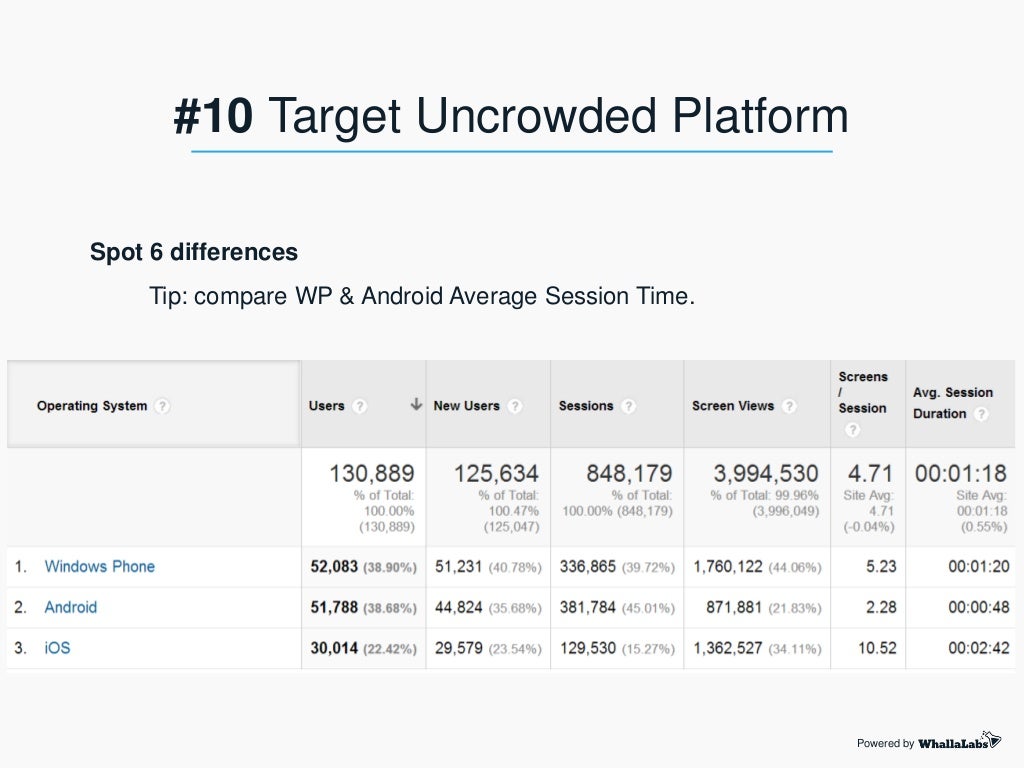This screenshot has width=1024, height=769.
Task: Sort by Sessions column header
Action: pyautogui.click(x=586, y=406)
